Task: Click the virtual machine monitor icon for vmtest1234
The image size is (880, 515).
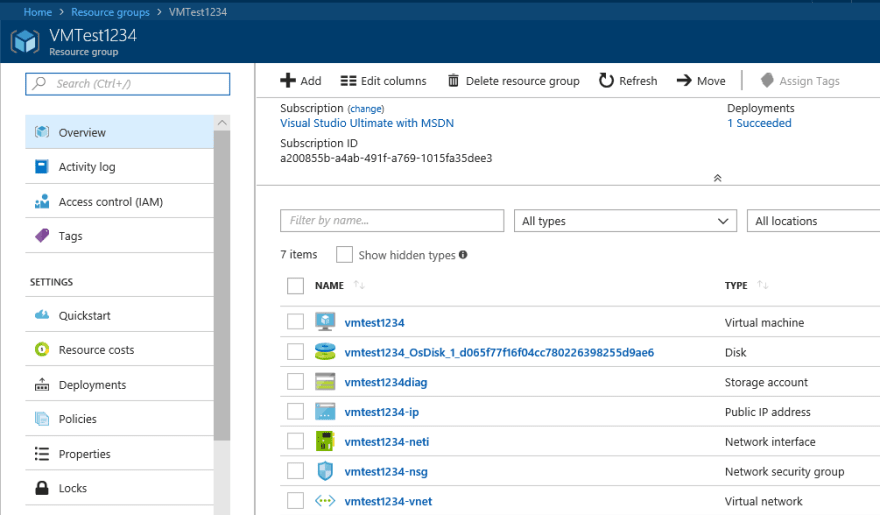Action: 325,321
